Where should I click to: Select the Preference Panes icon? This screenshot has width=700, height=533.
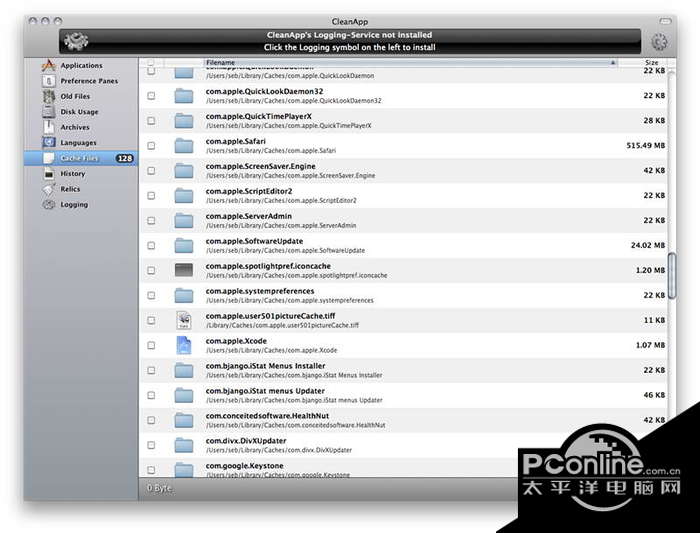(48, 81)
